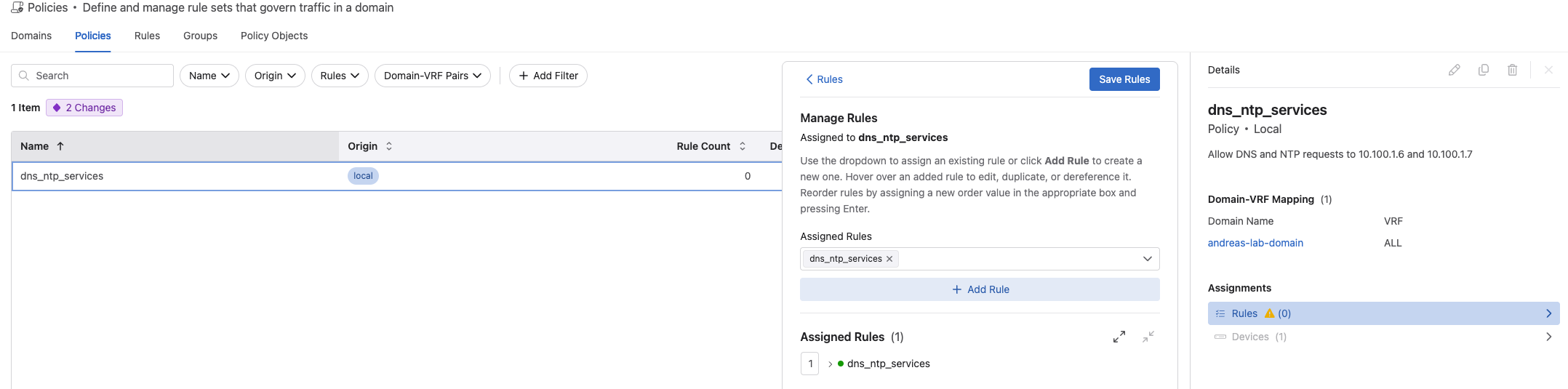Switch to the Policy Objects tab
The height and width of the screenshot is (389, 1568).
273,36
